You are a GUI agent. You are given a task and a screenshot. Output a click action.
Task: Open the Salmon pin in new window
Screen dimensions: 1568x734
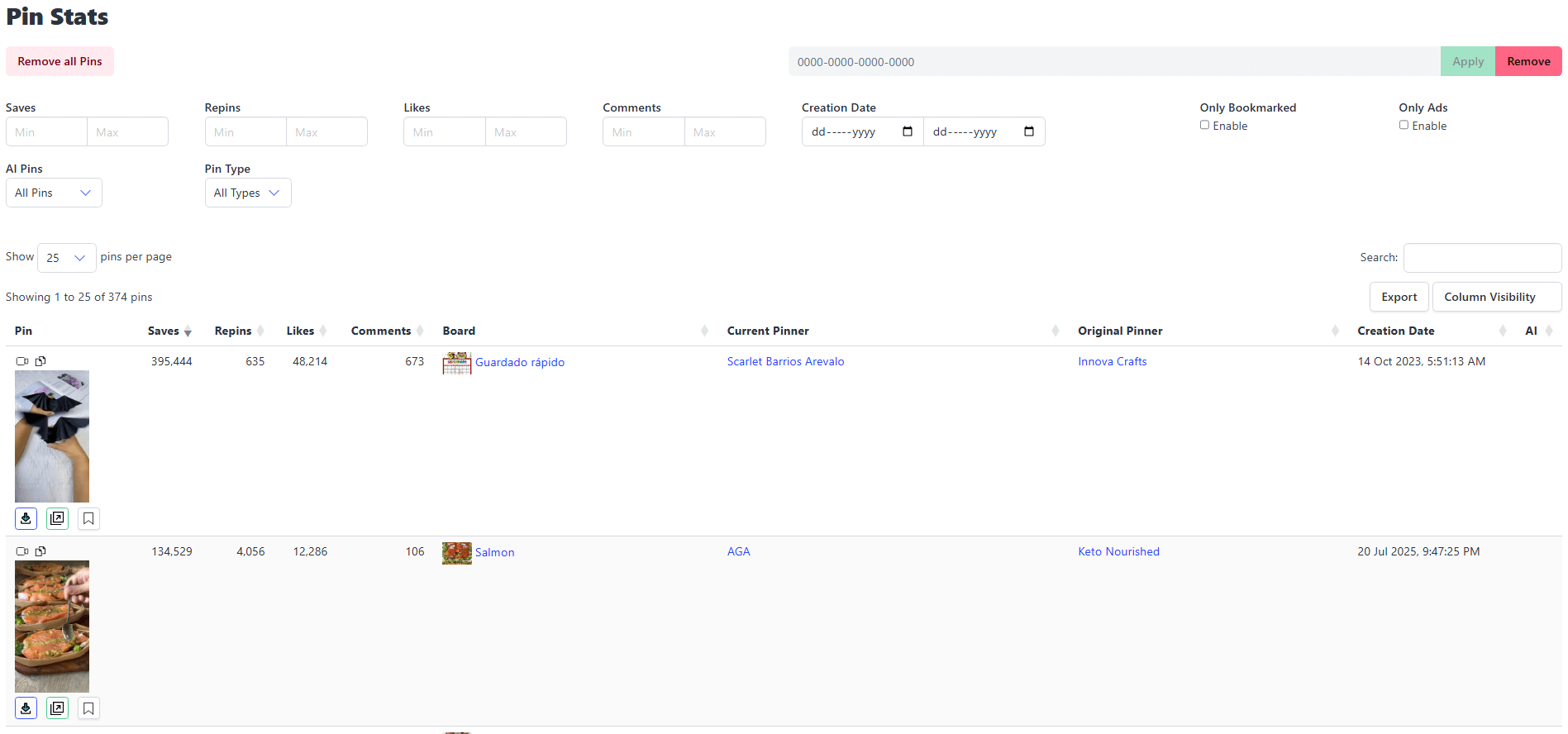point(57,708)
